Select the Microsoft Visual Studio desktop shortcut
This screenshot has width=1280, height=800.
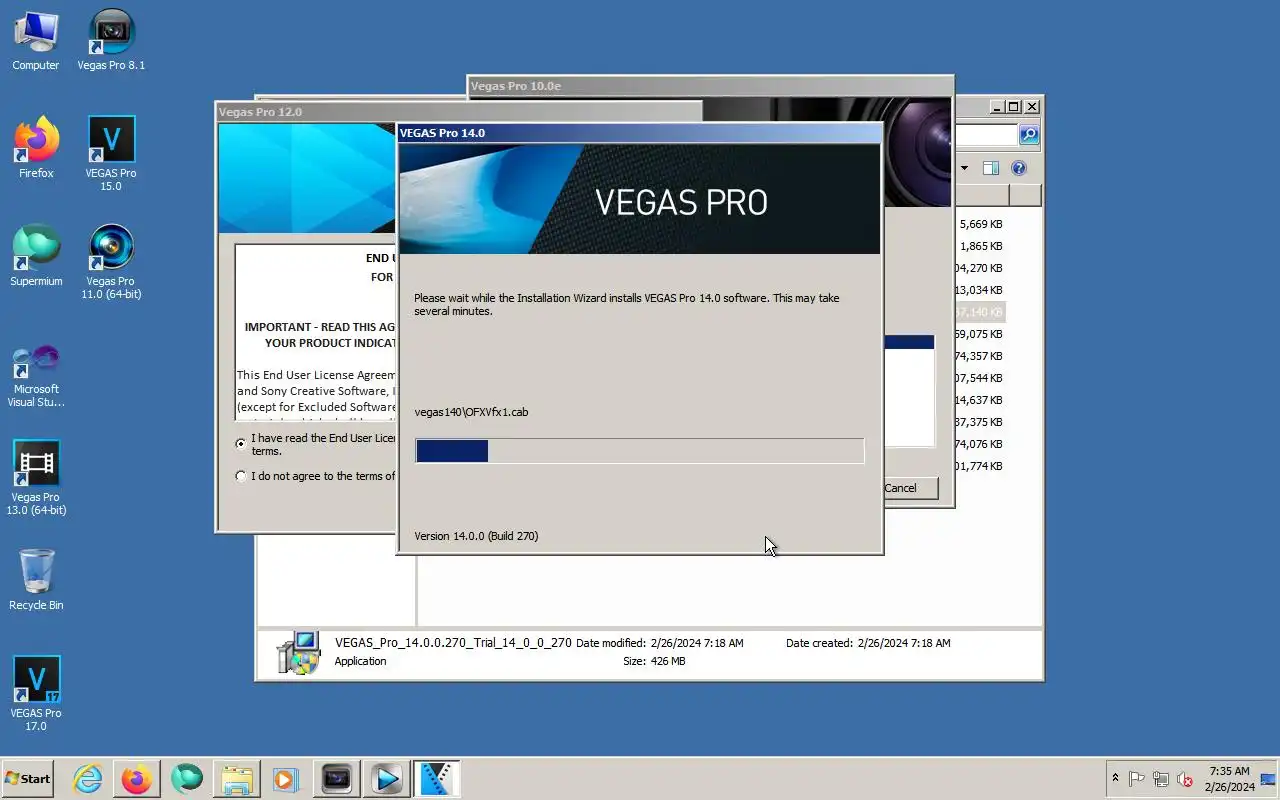(36, 375)
